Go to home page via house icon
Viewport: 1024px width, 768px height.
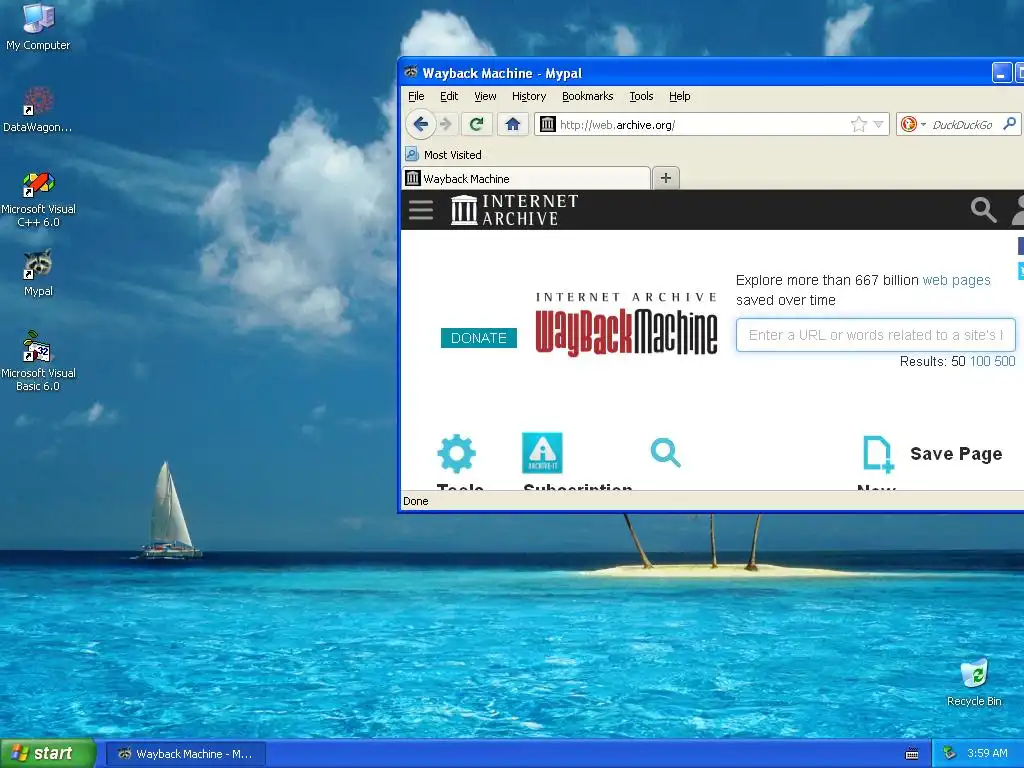513,124
